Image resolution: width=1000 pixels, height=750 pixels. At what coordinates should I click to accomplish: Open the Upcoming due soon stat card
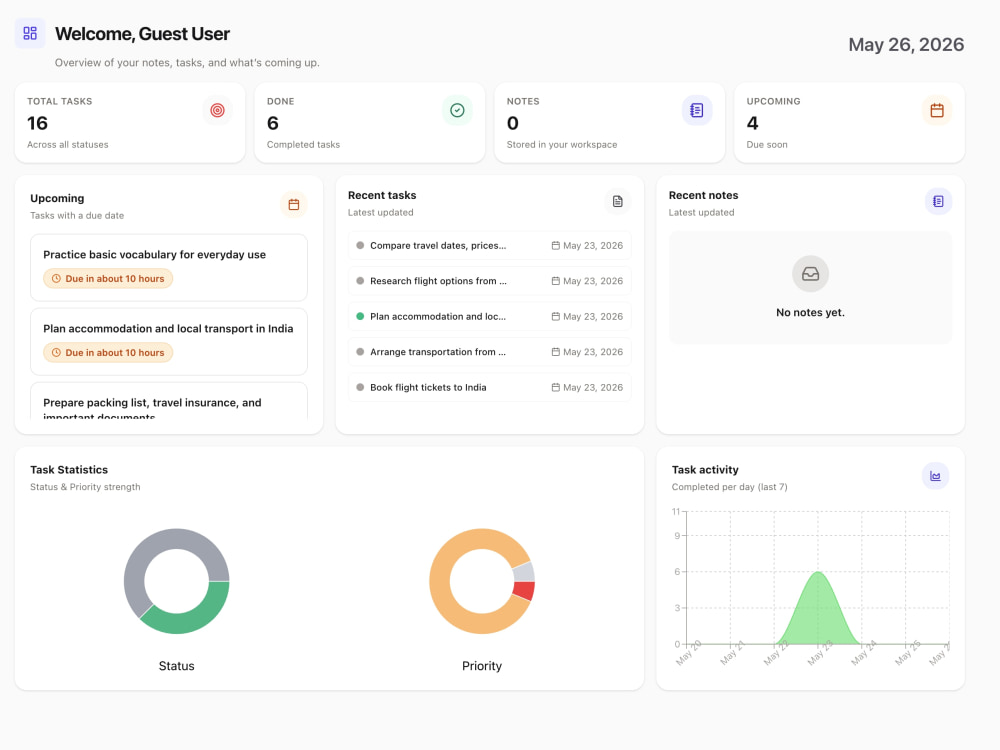[x=849, y=122]
